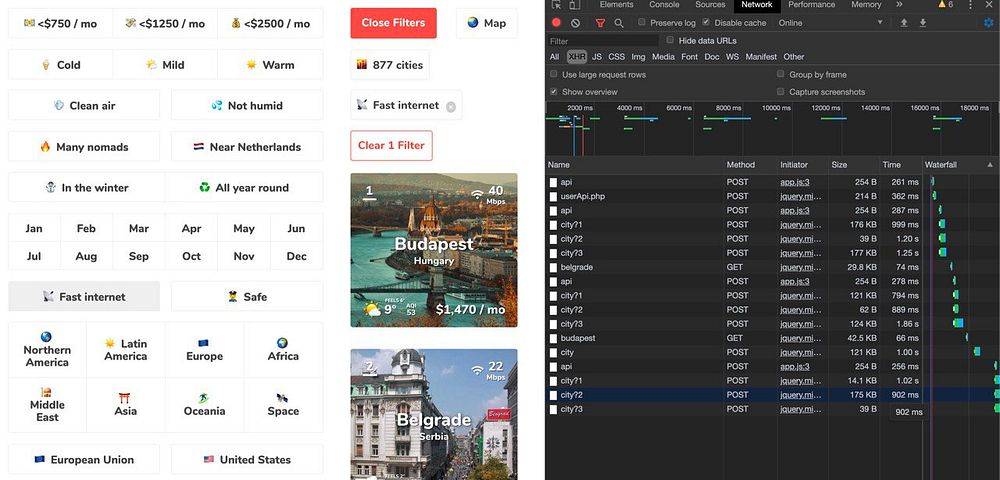The height and width of the screenshot is (480, 1000).
Task: Toggle the Clean air filter
Action: pos(84,105)
